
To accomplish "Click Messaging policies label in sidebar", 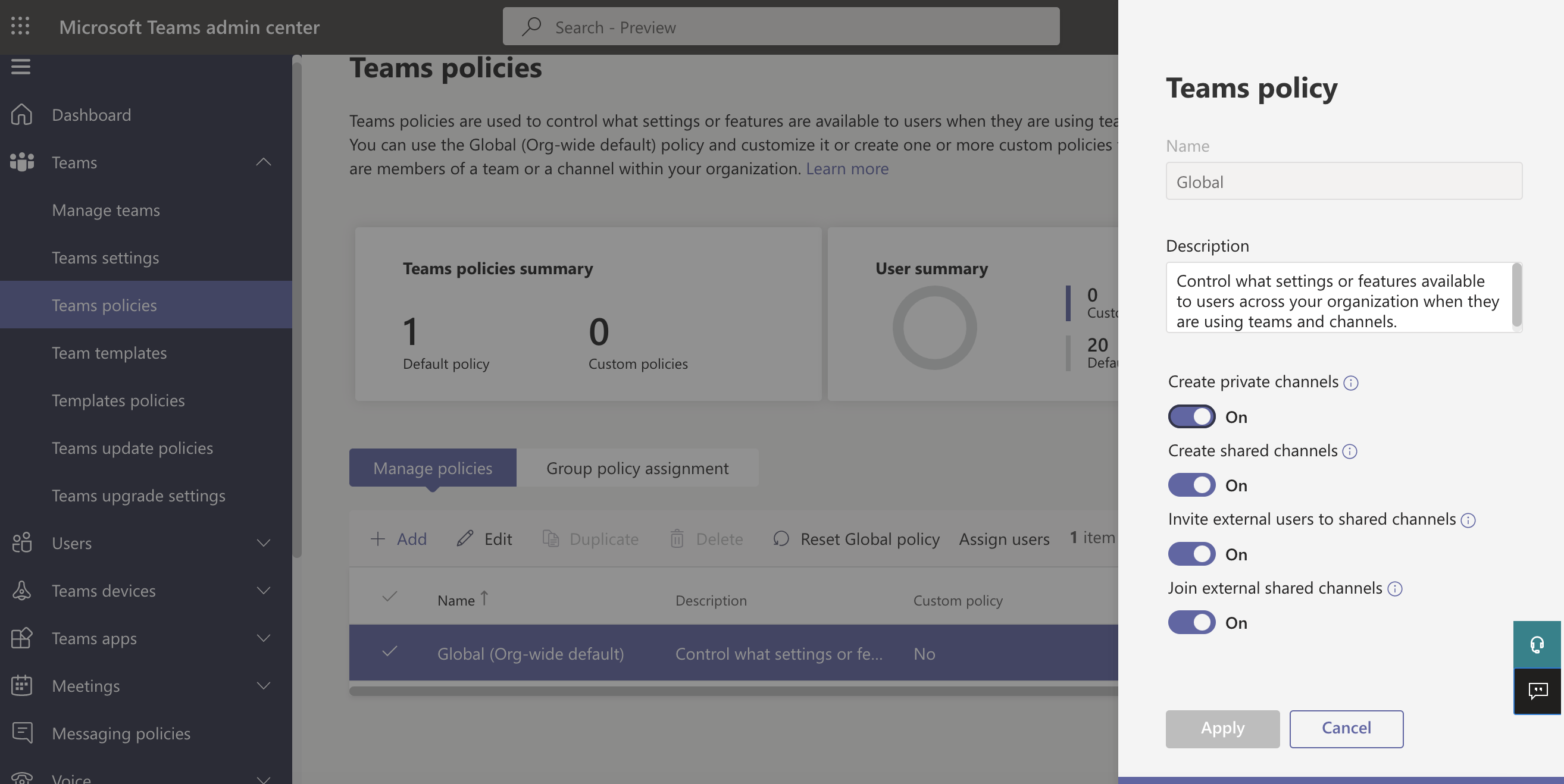I will point(121,733).
